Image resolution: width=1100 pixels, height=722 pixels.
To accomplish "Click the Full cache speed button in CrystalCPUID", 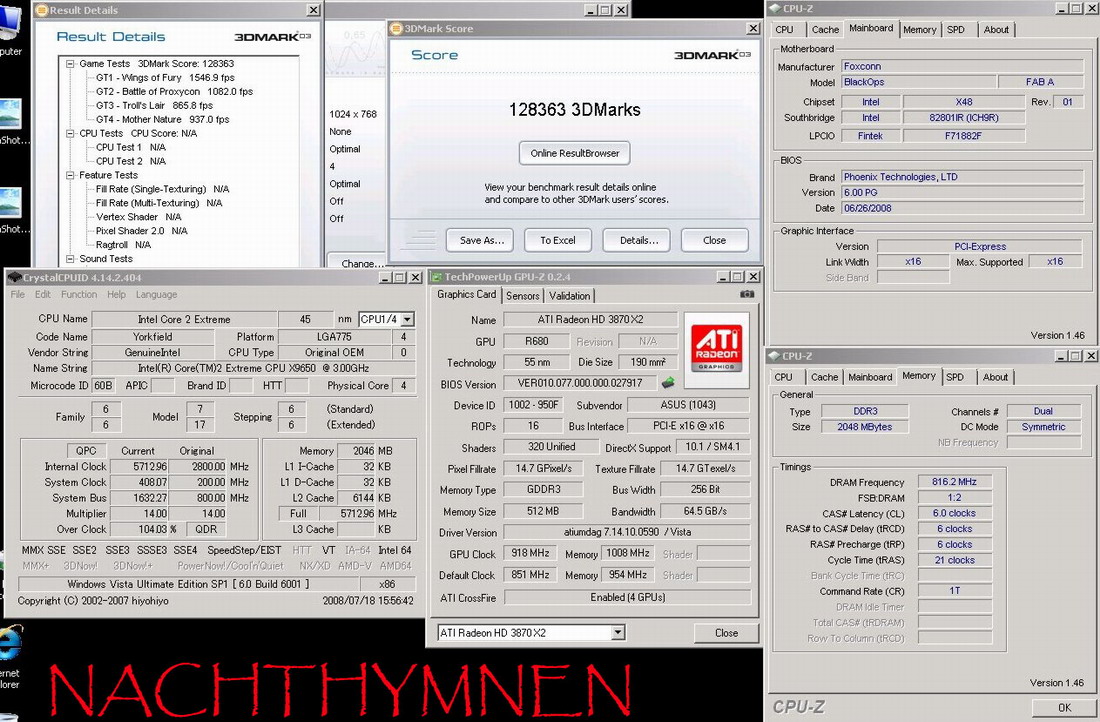I will point(298,514).
